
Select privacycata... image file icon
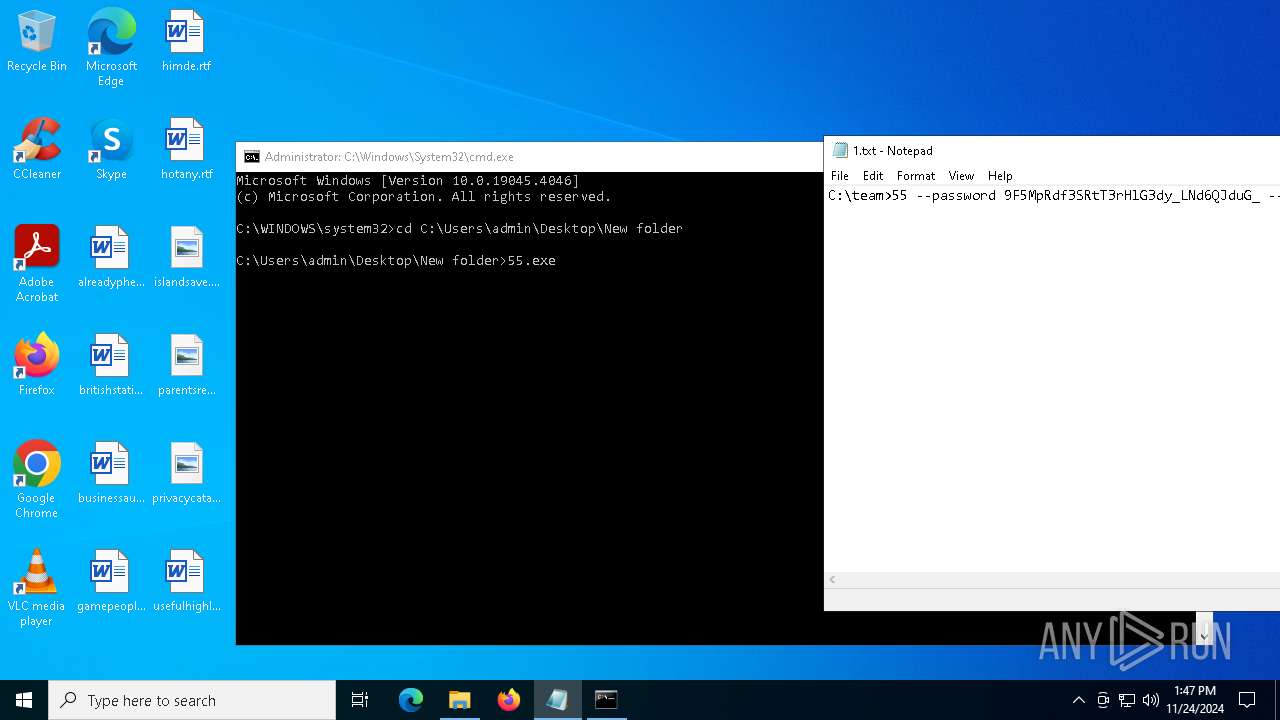(x=186, y=474)
